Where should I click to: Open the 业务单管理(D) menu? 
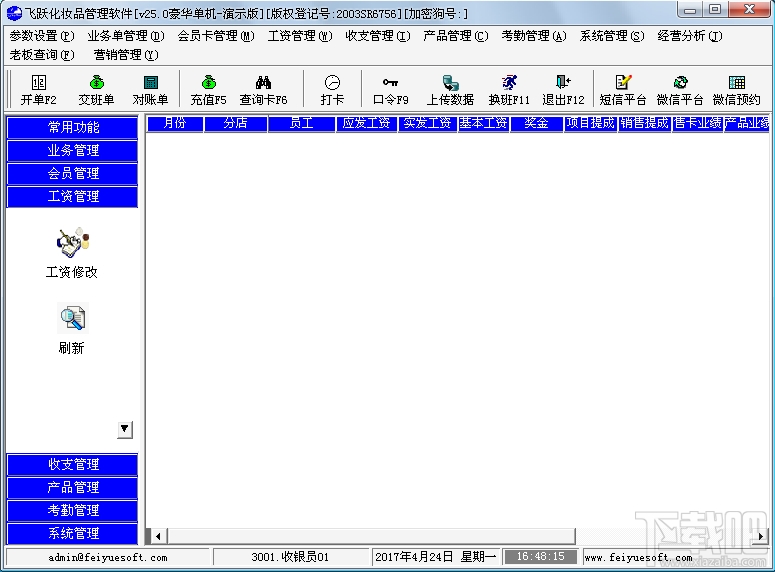(x=126, y=36)
